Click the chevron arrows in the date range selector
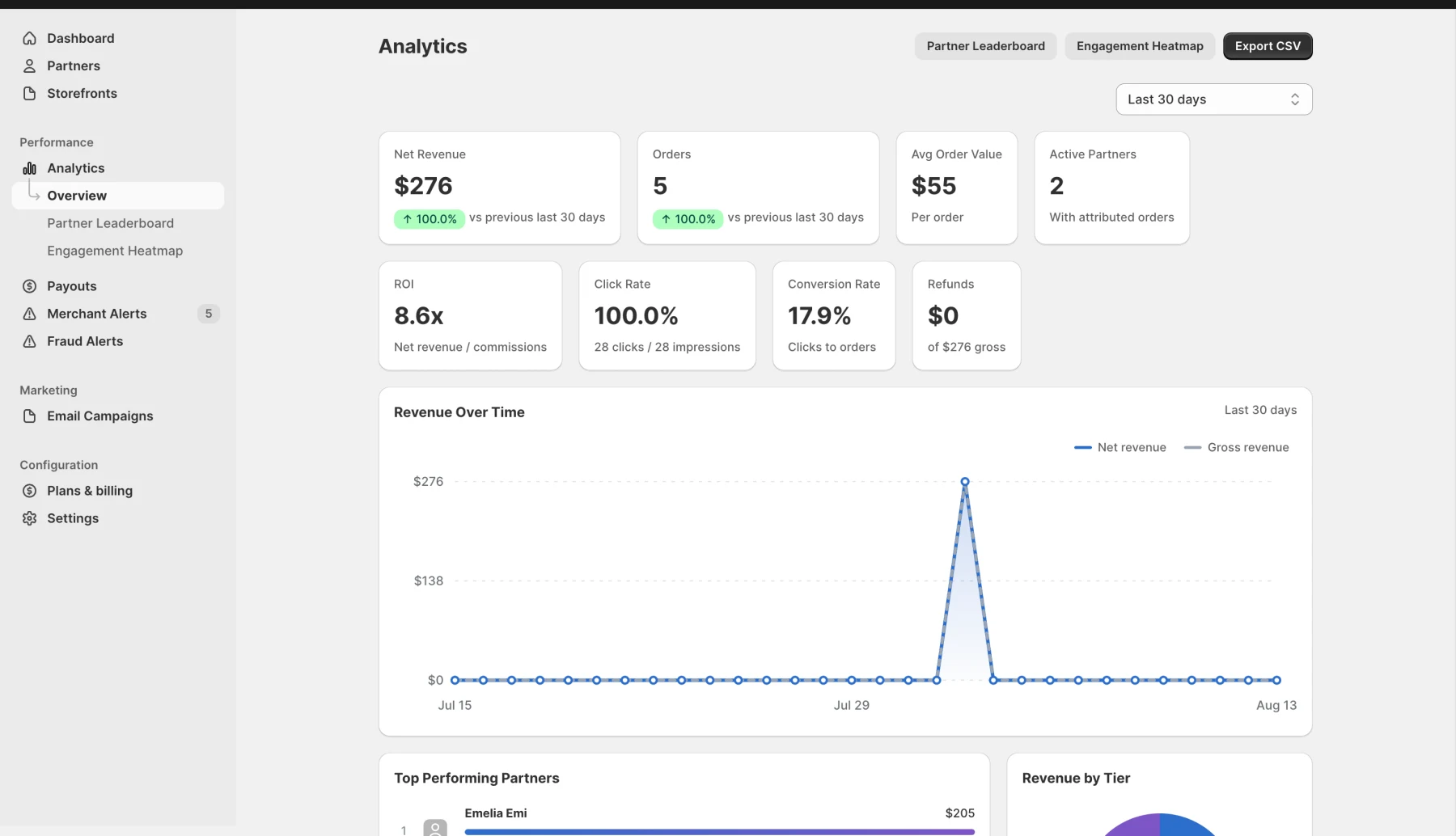This screenshot has width=1456, height=836. pyautogui.click(x=1295, y=99)
